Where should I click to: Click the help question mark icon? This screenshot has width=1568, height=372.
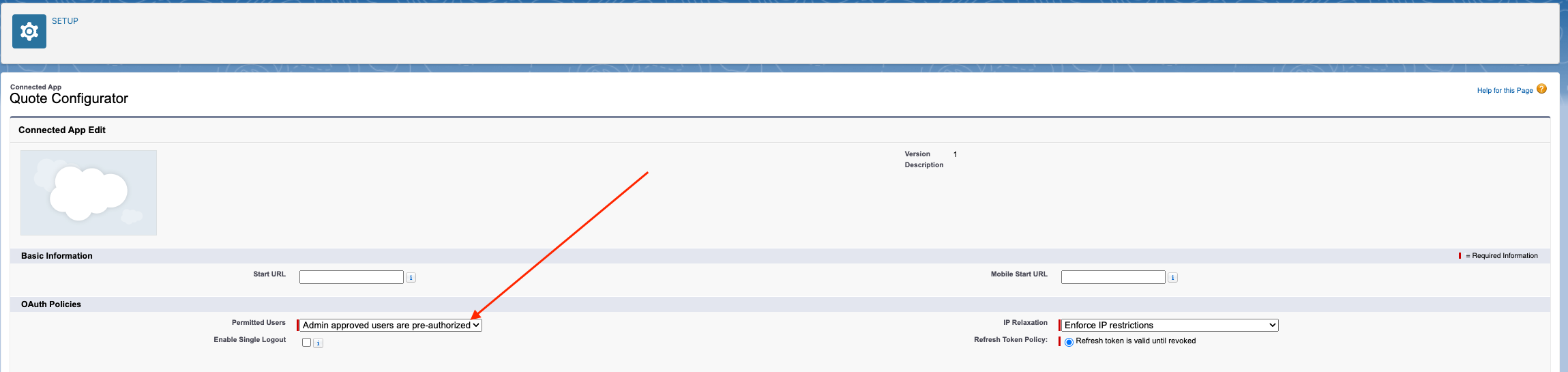click(x=1541, y=89)
